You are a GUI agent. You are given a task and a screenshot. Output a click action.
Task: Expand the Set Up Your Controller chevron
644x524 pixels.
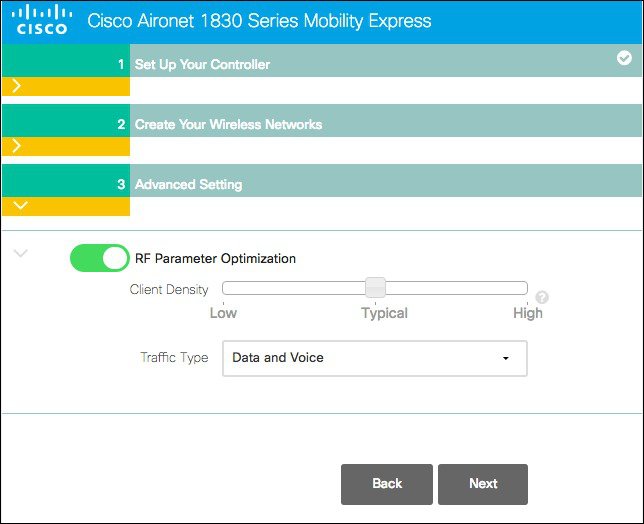click(x=17, y=87)
